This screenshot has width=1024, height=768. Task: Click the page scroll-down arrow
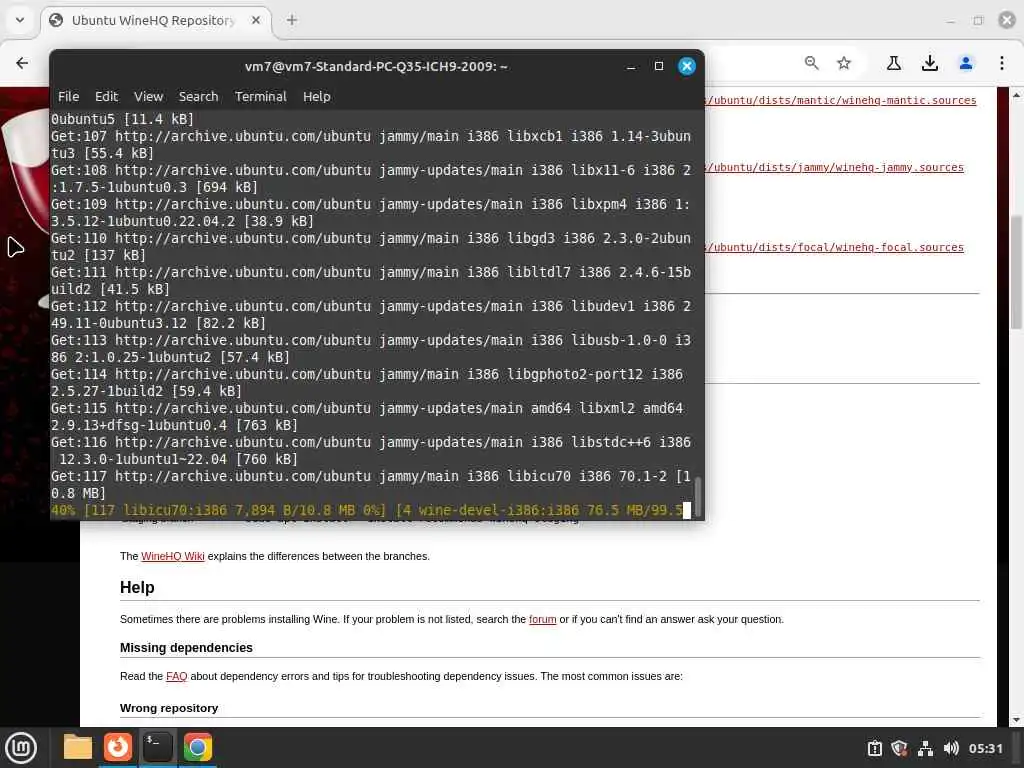(x=1016, y=720)
